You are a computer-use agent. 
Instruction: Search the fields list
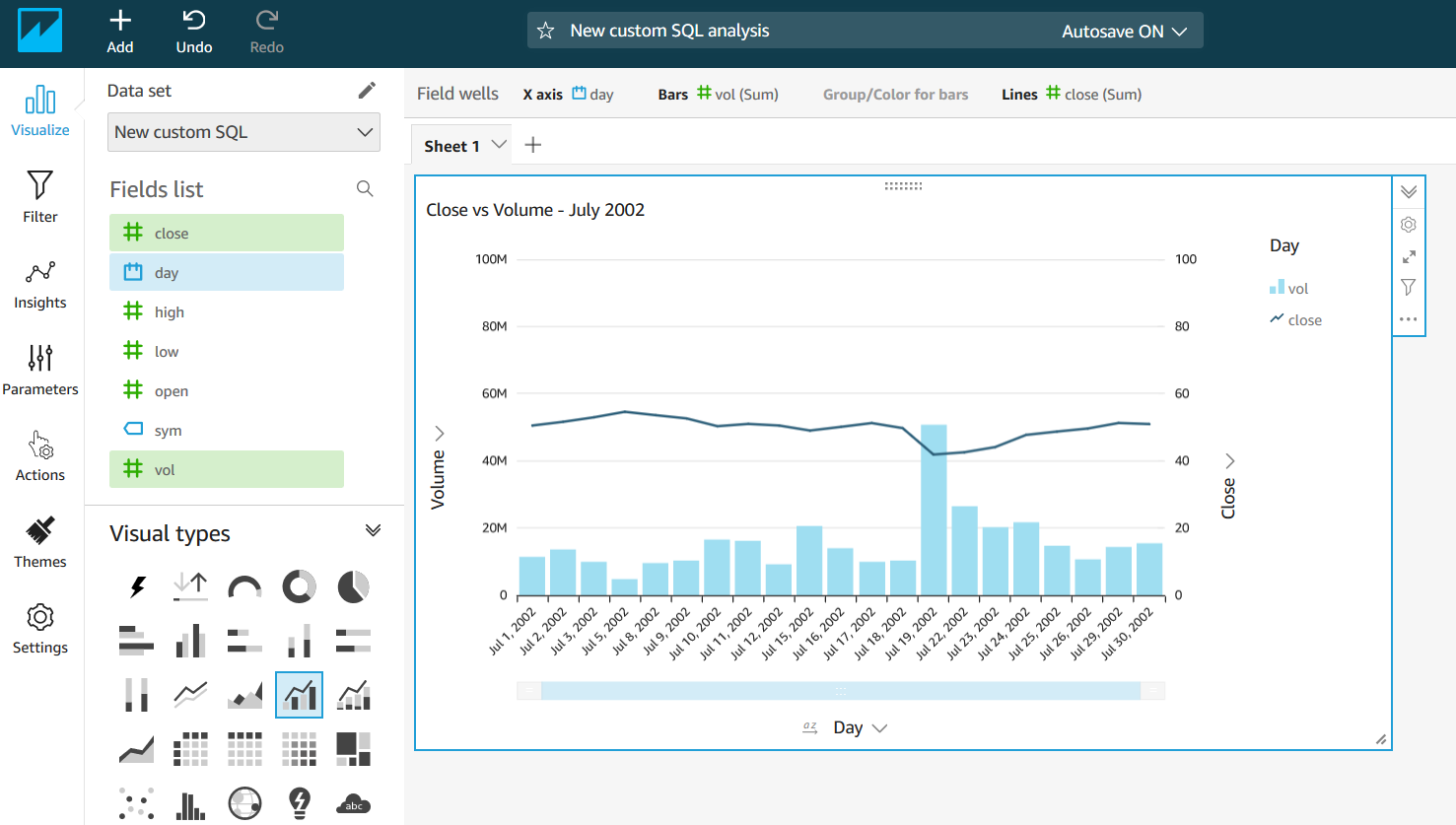(x=365, y=188)
